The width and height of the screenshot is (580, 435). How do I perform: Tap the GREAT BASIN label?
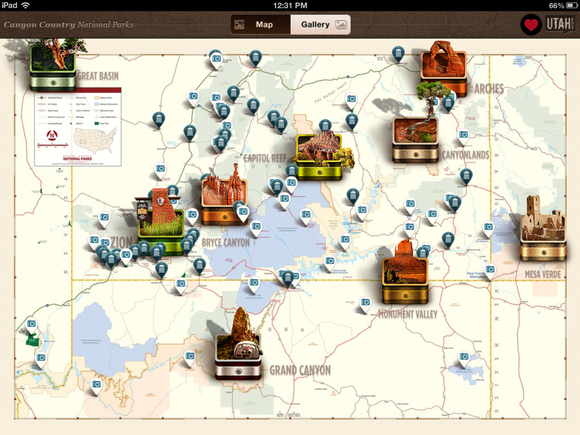tap(98, 76)
